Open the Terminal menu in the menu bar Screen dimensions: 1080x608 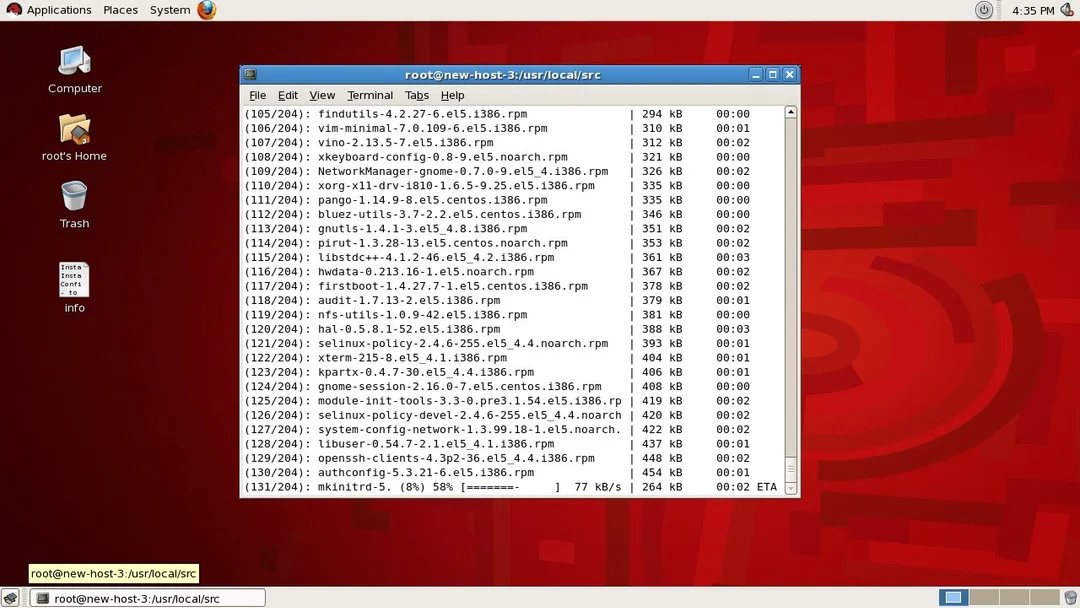tap(370, 95)
